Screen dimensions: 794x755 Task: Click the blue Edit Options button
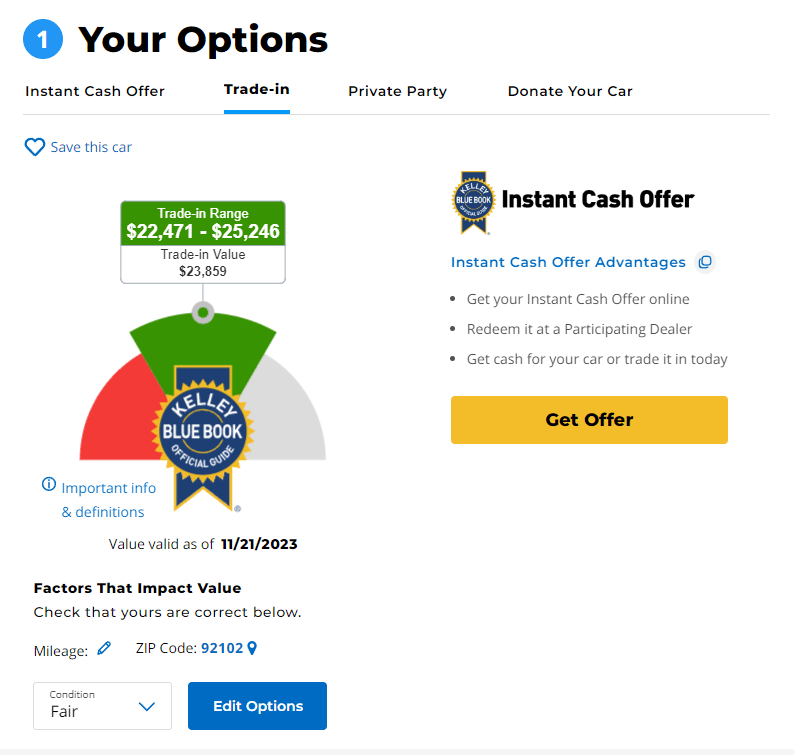tap(257, 706)
